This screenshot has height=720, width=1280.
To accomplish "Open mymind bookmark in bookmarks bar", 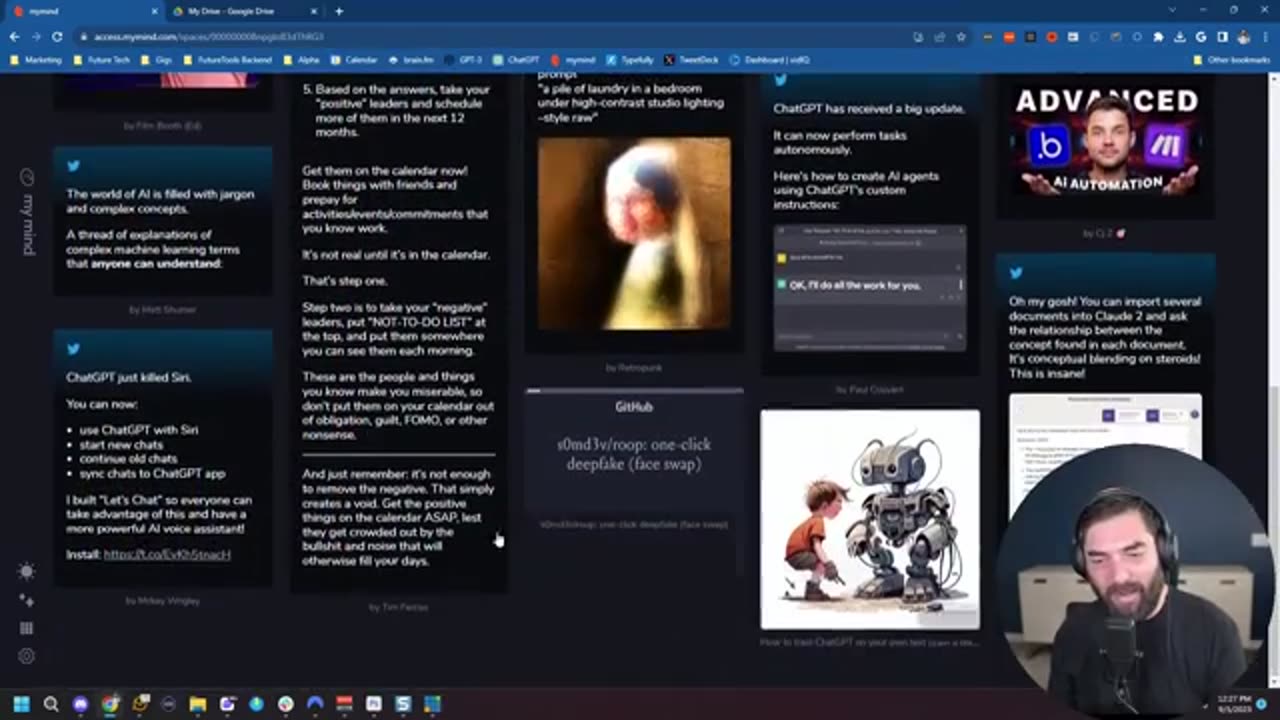I will [573, 60].
